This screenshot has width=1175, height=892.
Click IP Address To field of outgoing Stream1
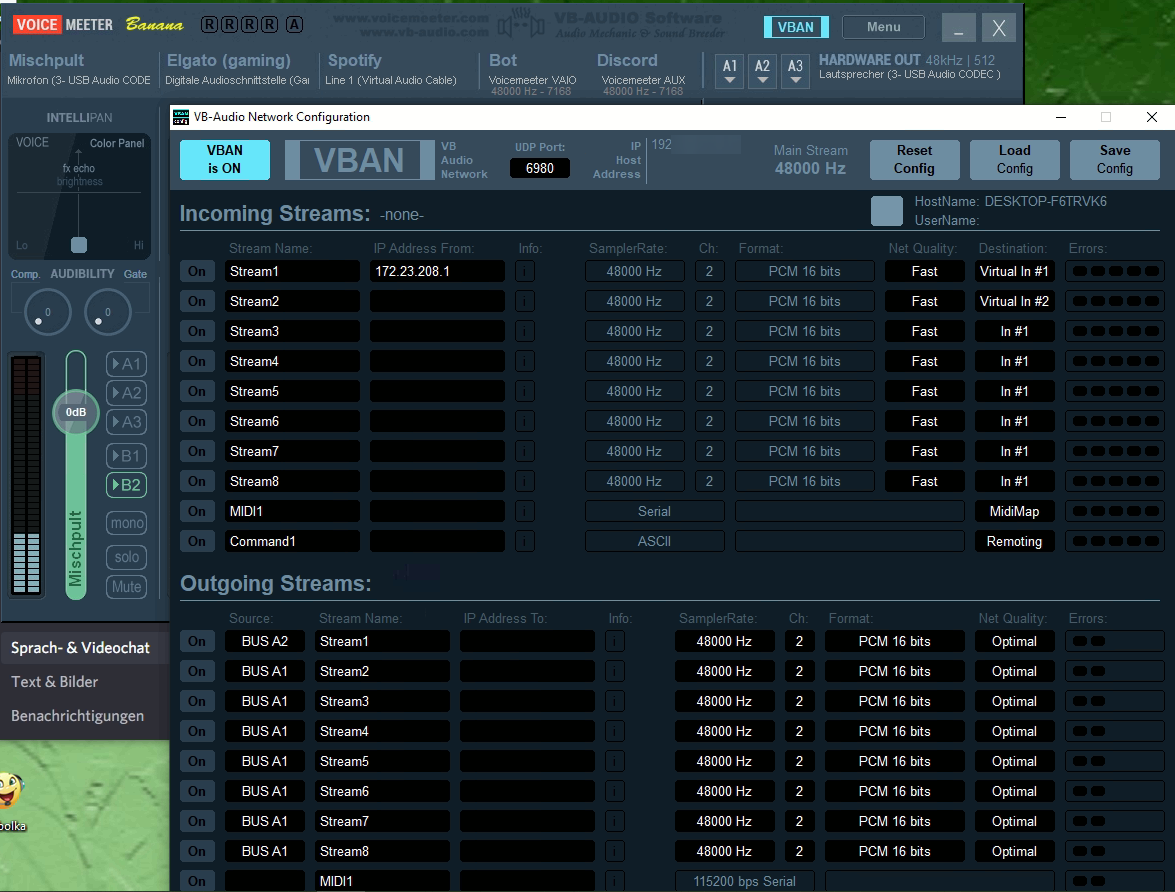point(527,642)
